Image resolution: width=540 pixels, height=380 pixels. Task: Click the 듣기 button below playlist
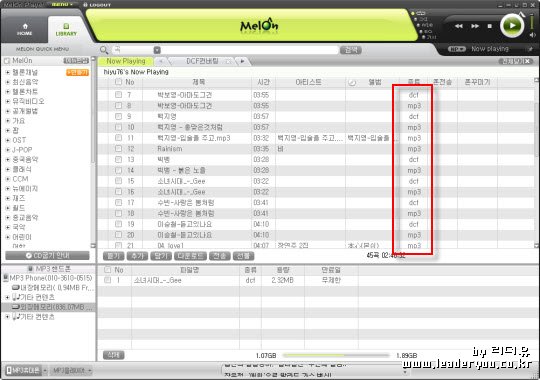(x=113, y=256)
